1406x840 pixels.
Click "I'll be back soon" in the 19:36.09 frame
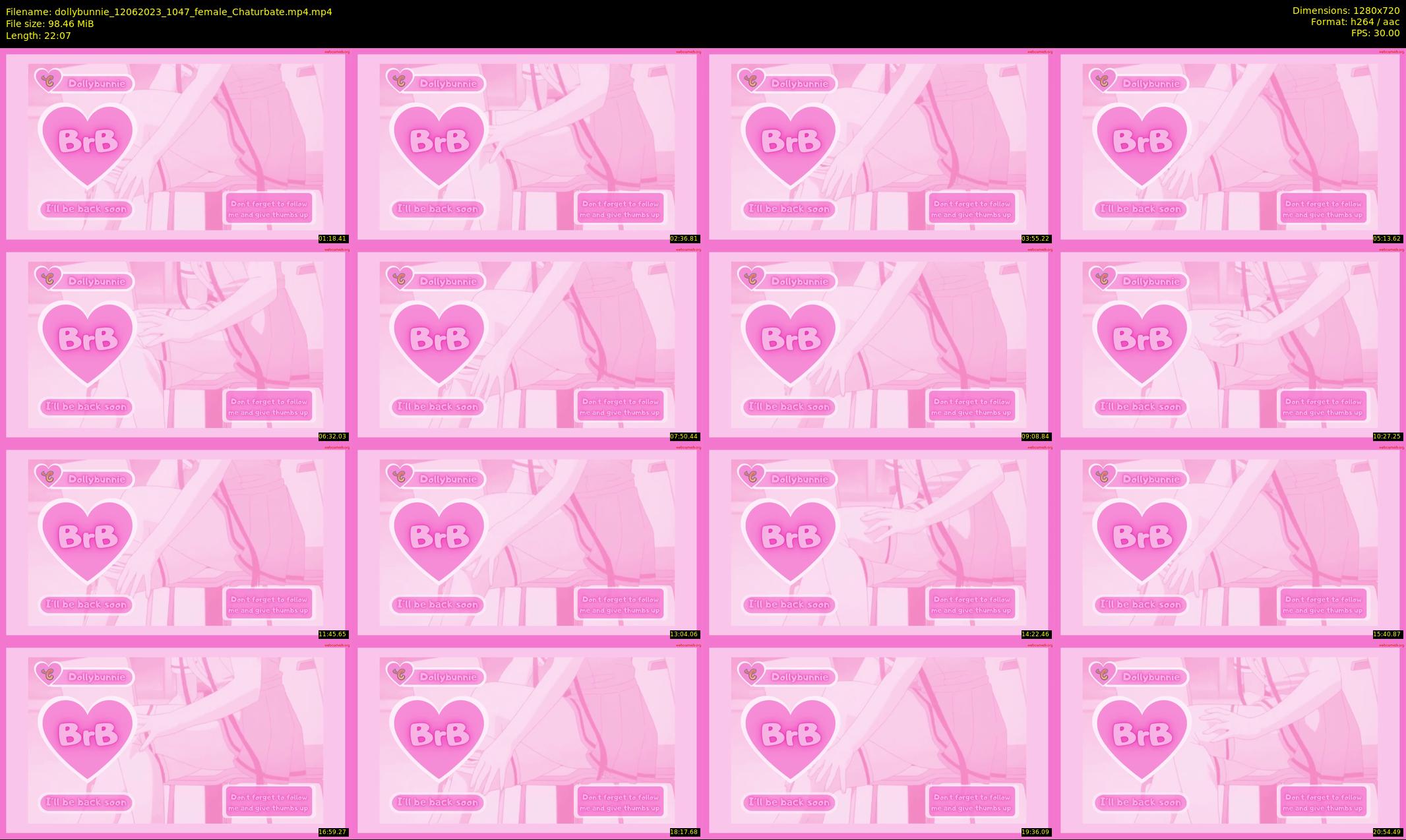(789, 802)
